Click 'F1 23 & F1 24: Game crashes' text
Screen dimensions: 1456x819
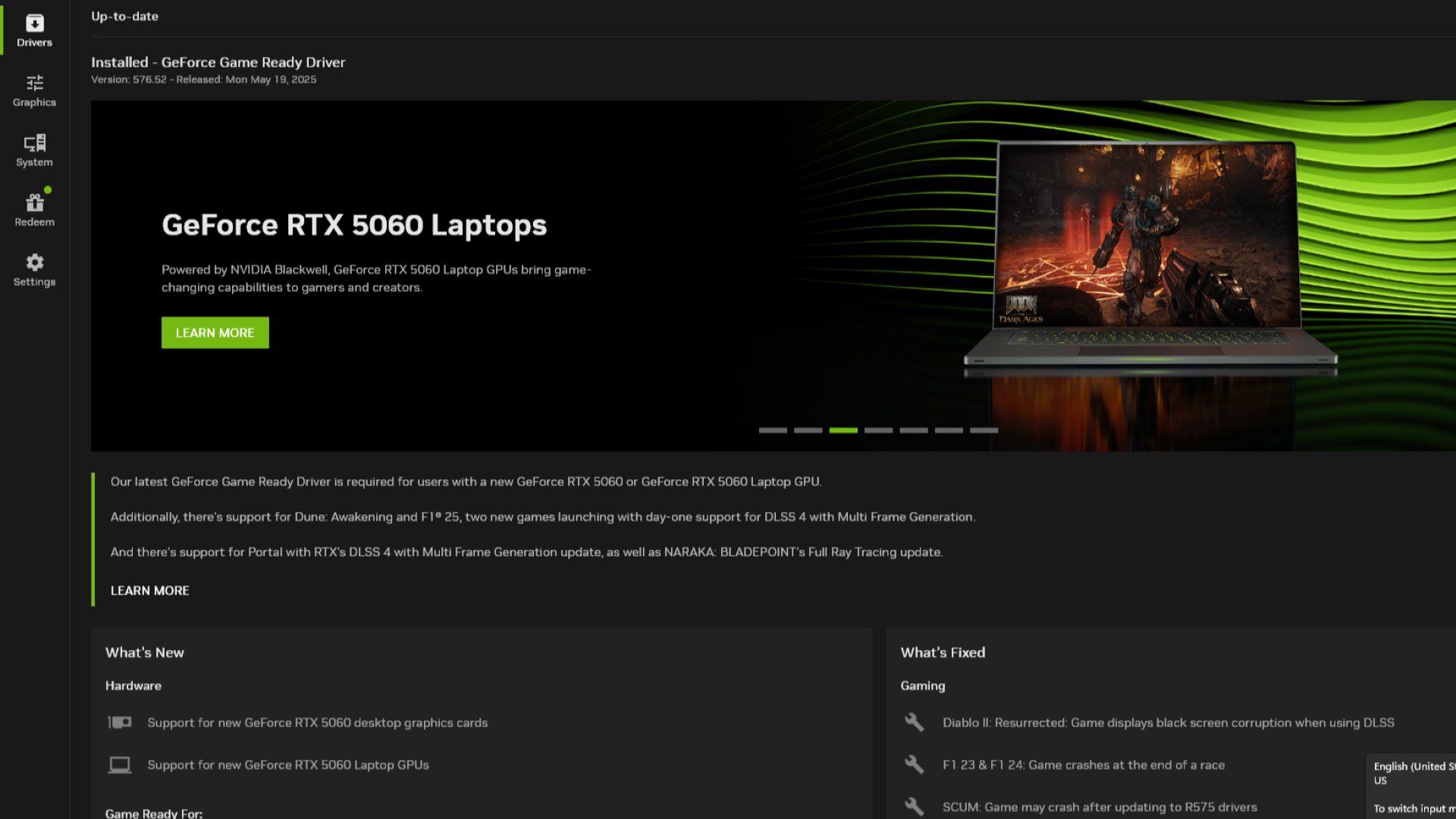[1084, 765]
